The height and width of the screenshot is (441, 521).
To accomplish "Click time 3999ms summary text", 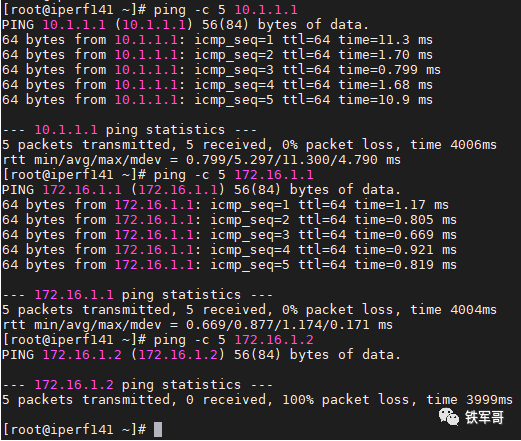I will click(x=469, y=399).
